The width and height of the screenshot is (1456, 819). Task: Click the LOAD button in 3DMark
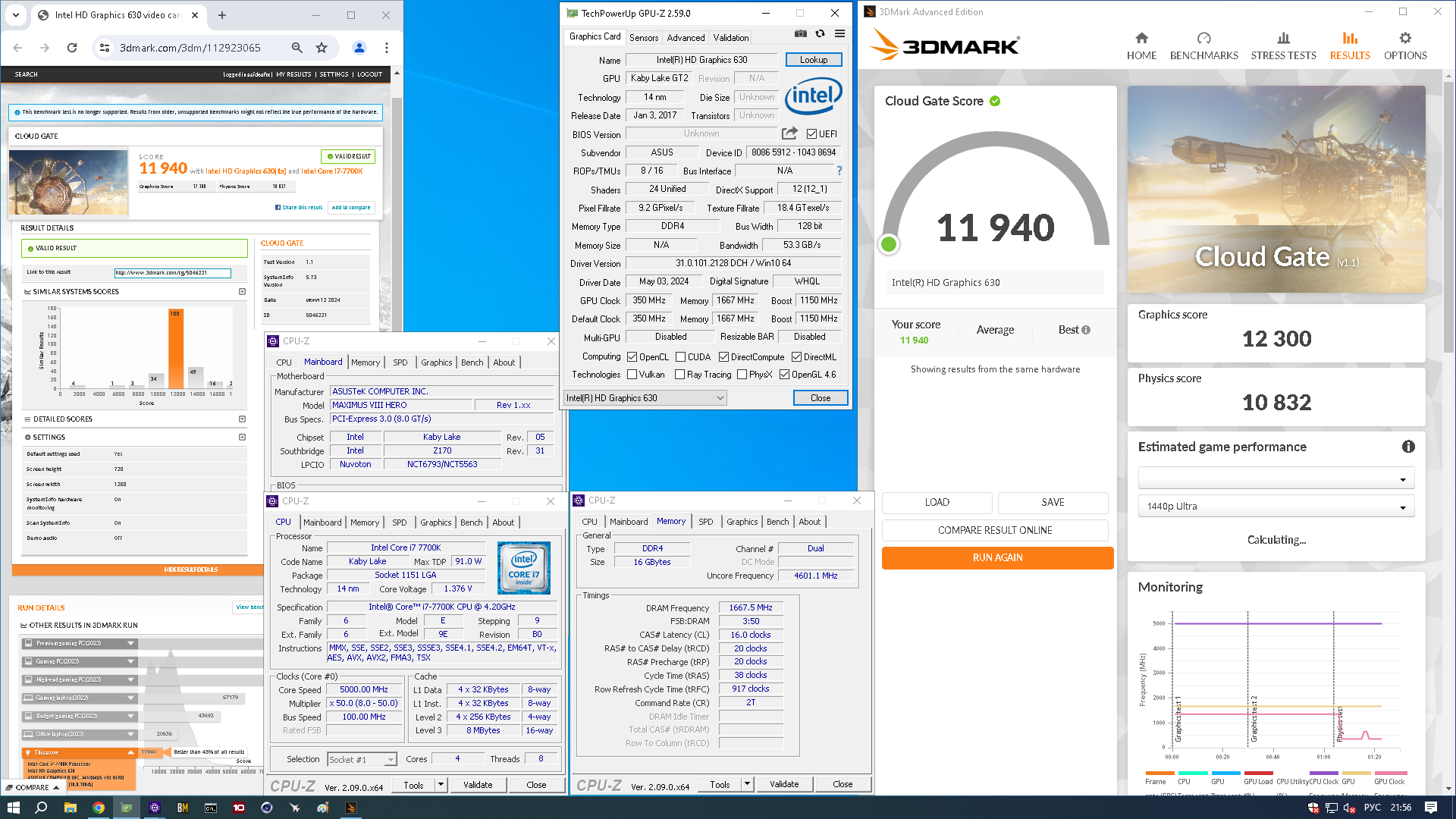click(937, 502)
